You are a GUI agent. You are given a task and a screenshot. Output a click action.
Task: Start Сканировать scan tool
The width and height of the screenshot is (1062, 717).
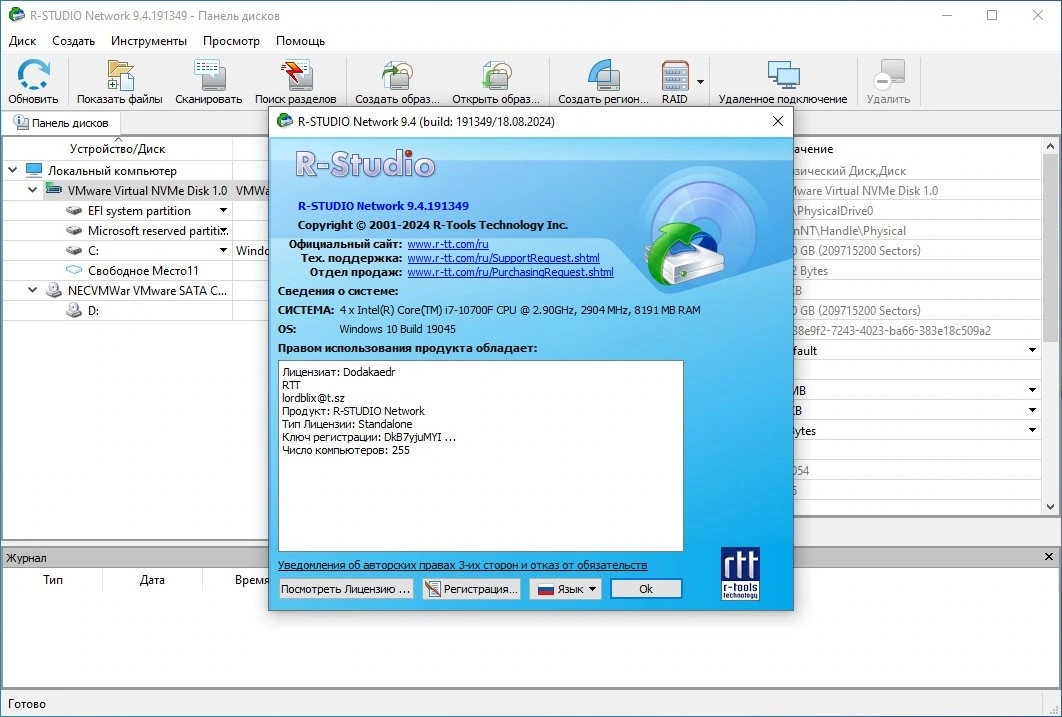209,74
